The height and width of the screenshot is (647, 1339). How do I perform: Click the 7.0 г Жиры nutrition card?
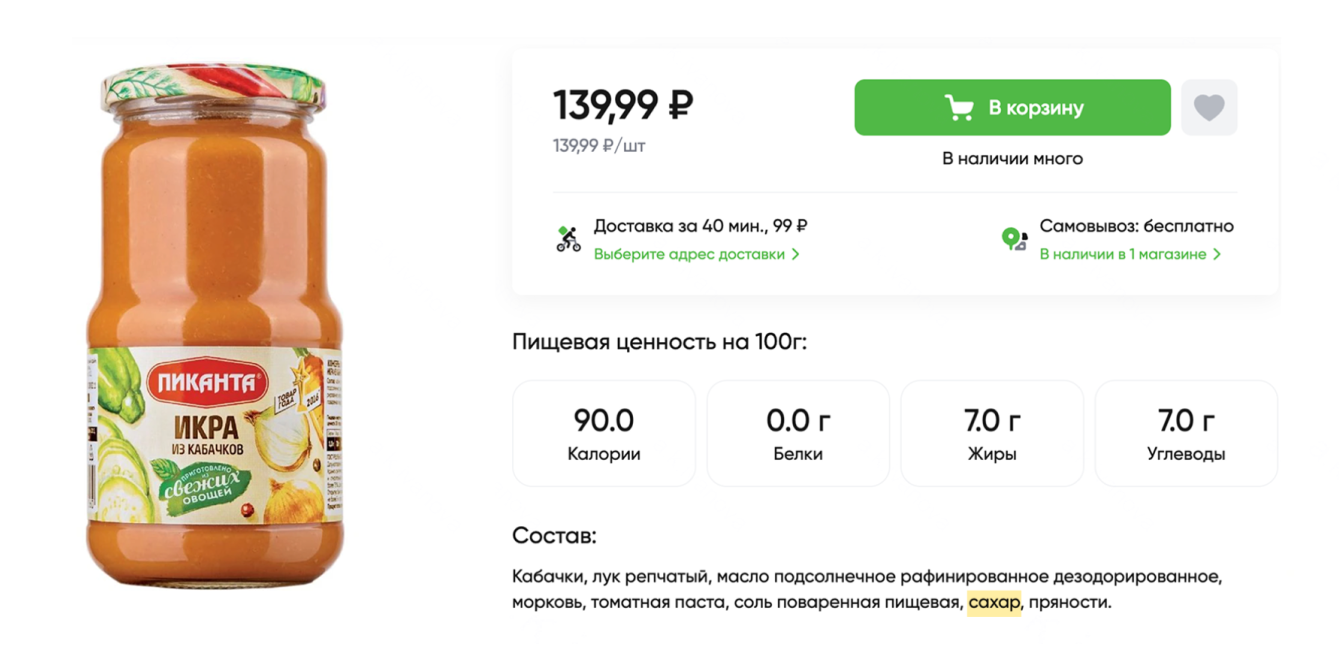(991, 432)
